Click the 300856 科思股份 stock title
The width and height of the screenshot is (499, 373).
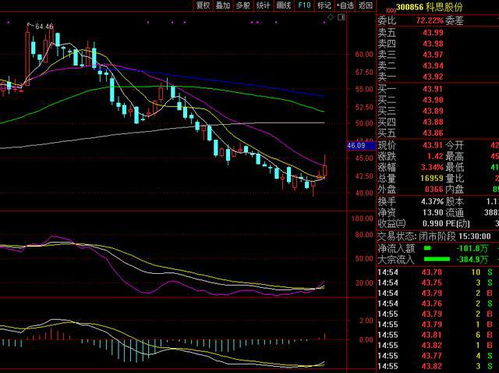(429, 7)
